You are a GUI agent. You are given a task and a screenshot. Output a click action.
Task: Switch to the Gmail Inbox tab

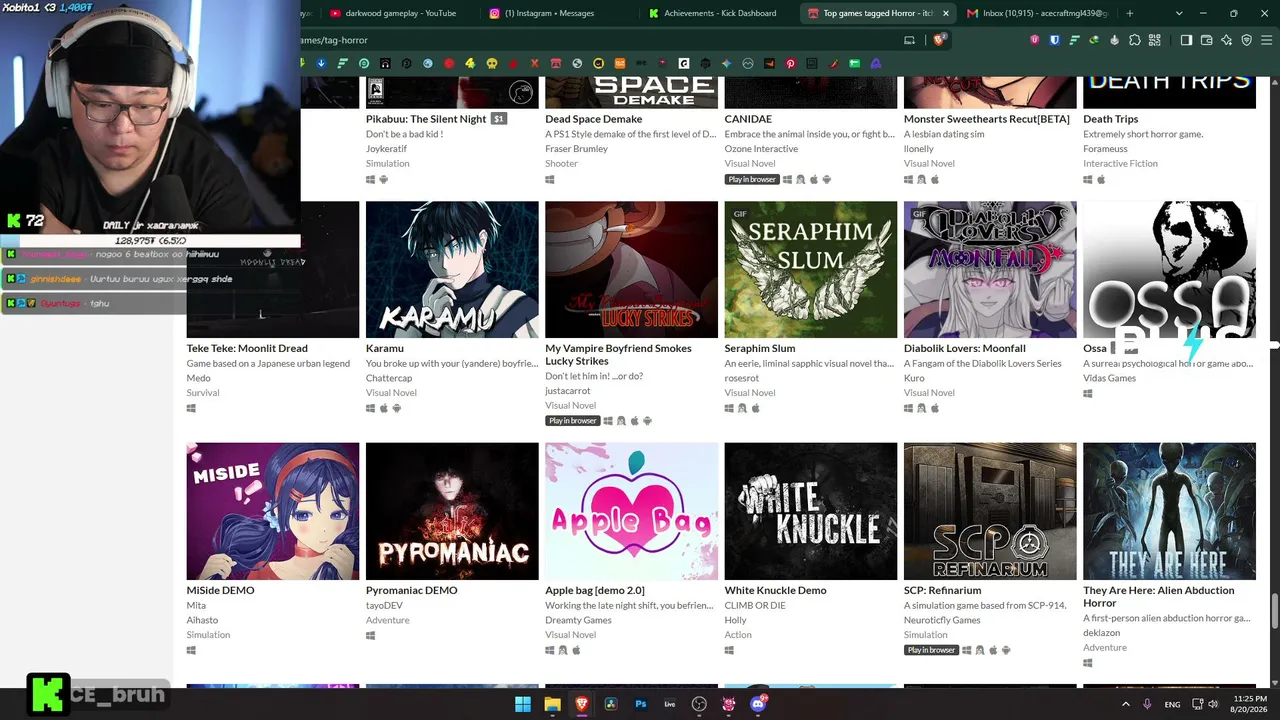1036,13
